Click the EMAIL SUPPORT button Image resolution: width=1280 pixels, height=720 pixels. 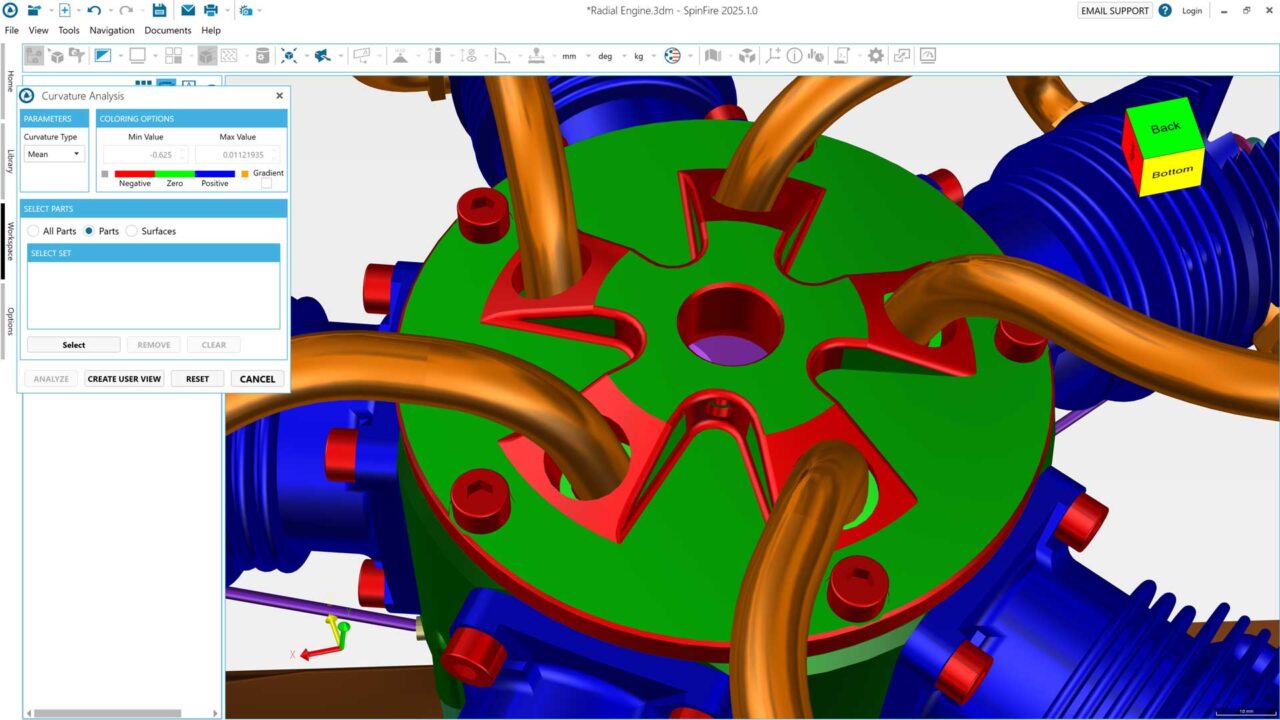point(1113,10)
